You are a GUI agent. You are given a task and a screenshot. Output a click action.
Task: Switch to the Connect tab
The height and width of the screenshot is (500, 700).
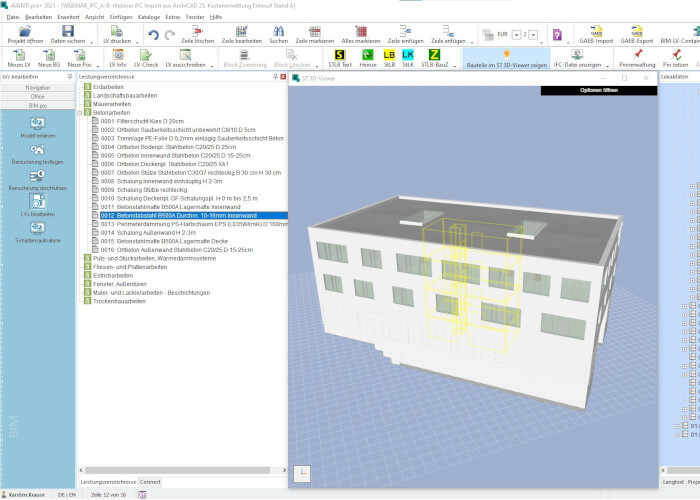pyautogui.click(x=150, y=482)
